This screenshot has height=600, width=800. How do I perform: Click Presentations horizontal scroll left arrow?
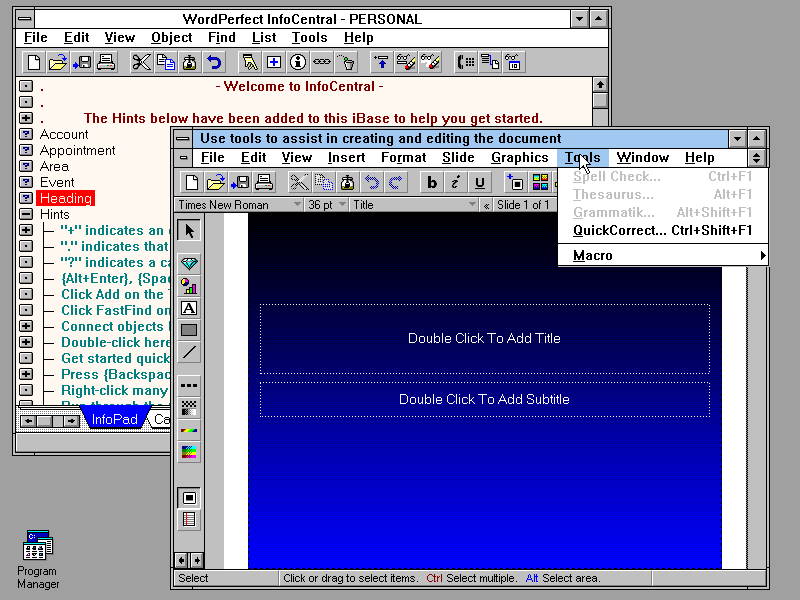click(x=181, y=561)
